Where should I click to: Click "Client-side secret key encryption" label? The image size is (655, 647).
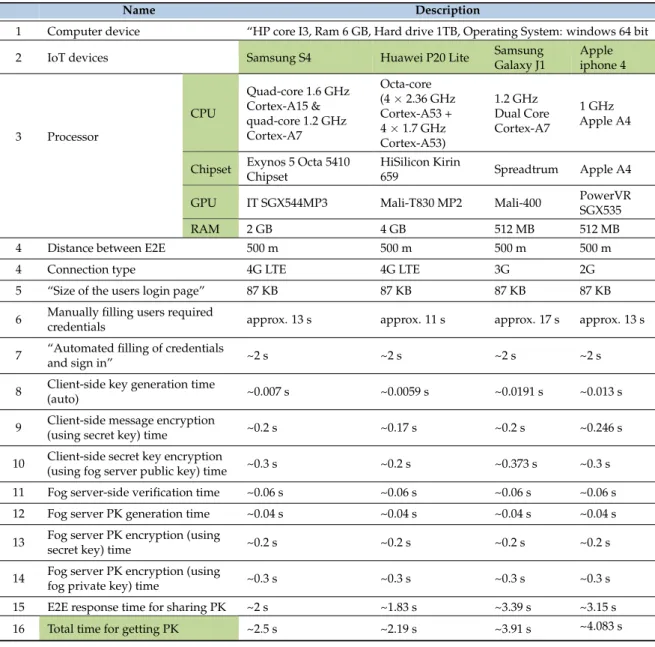137,464
